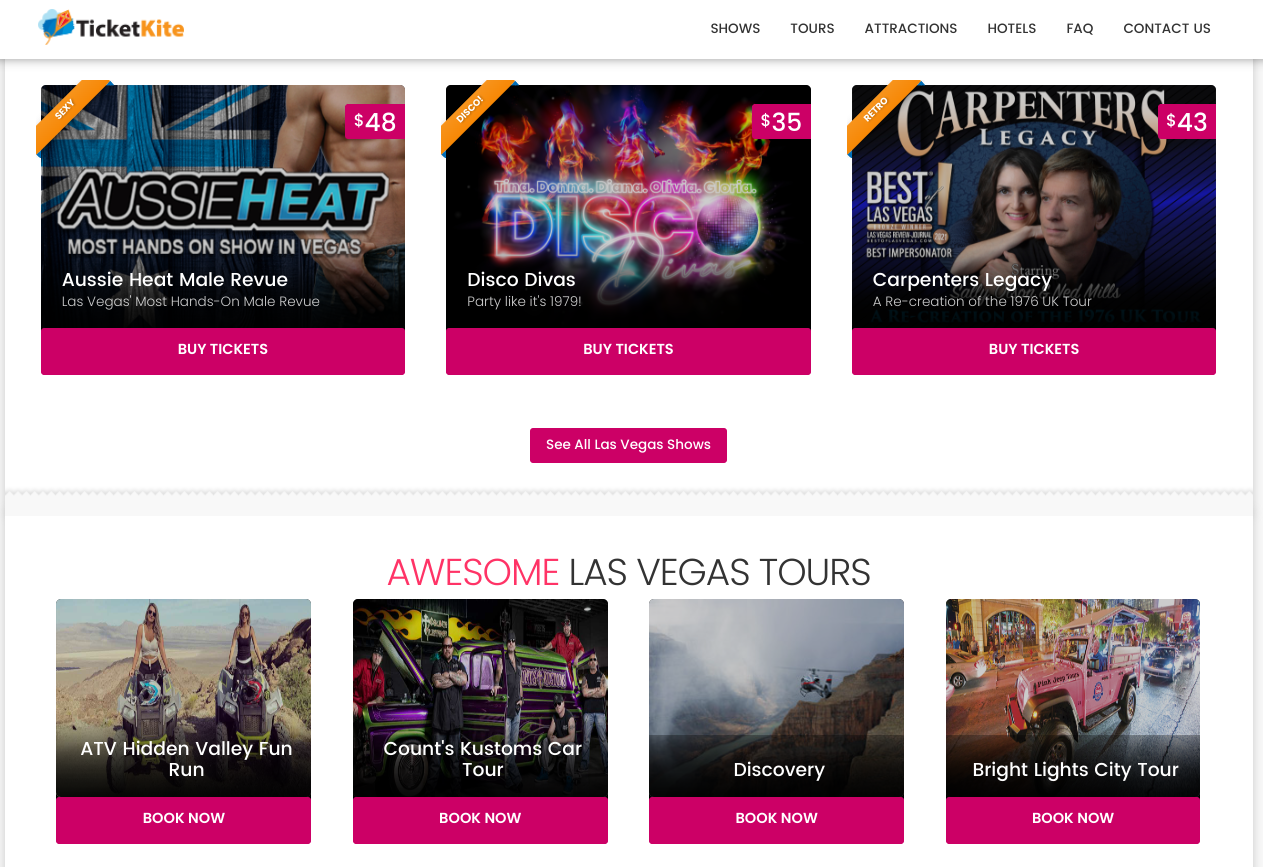Buy tickets for Disco Divas
Viewport: 1263px width, 867px height.
tap(628, 350)
